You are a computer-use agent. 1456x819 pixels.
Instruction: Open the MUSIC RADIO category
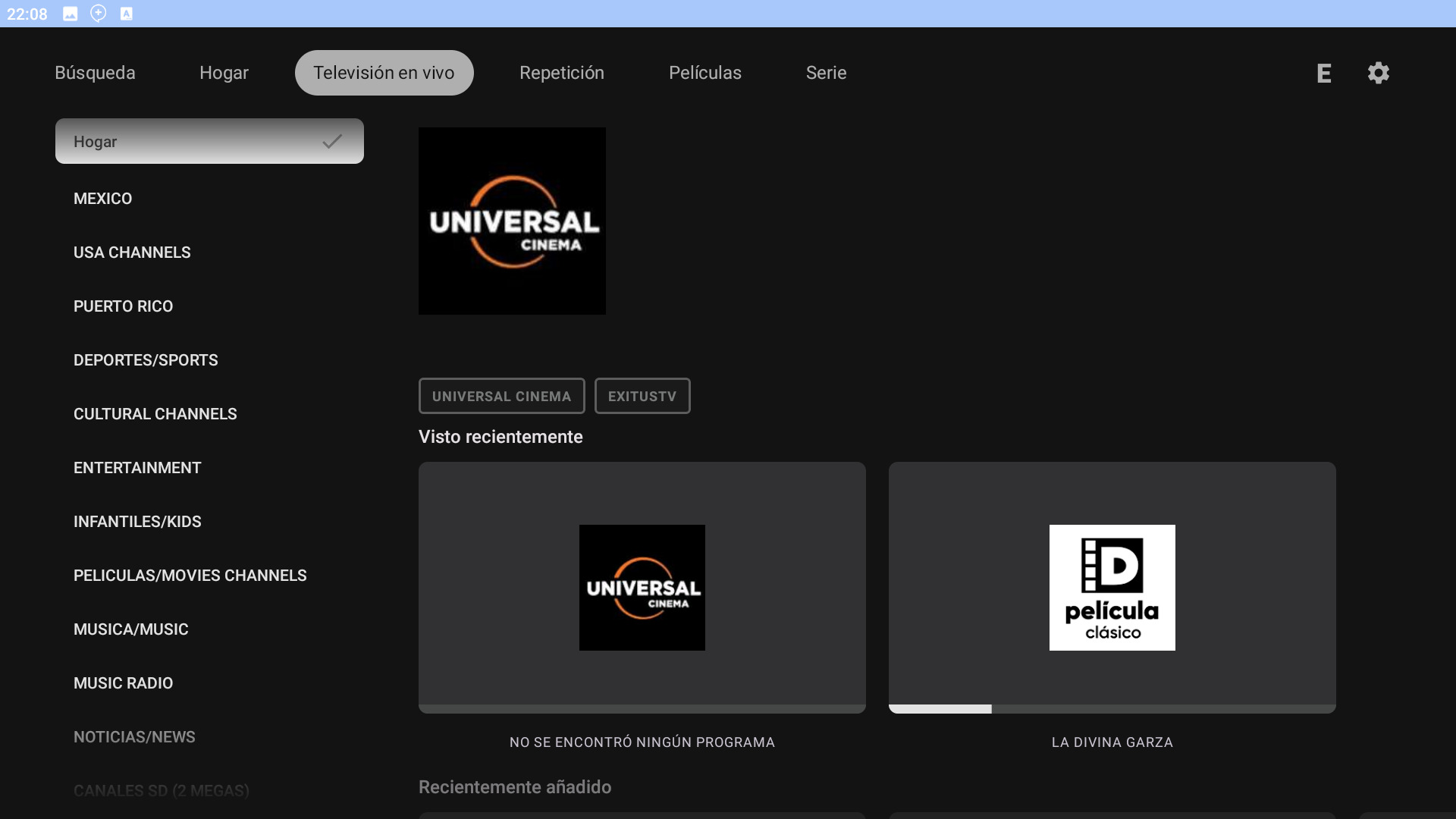tap(123, 683)
